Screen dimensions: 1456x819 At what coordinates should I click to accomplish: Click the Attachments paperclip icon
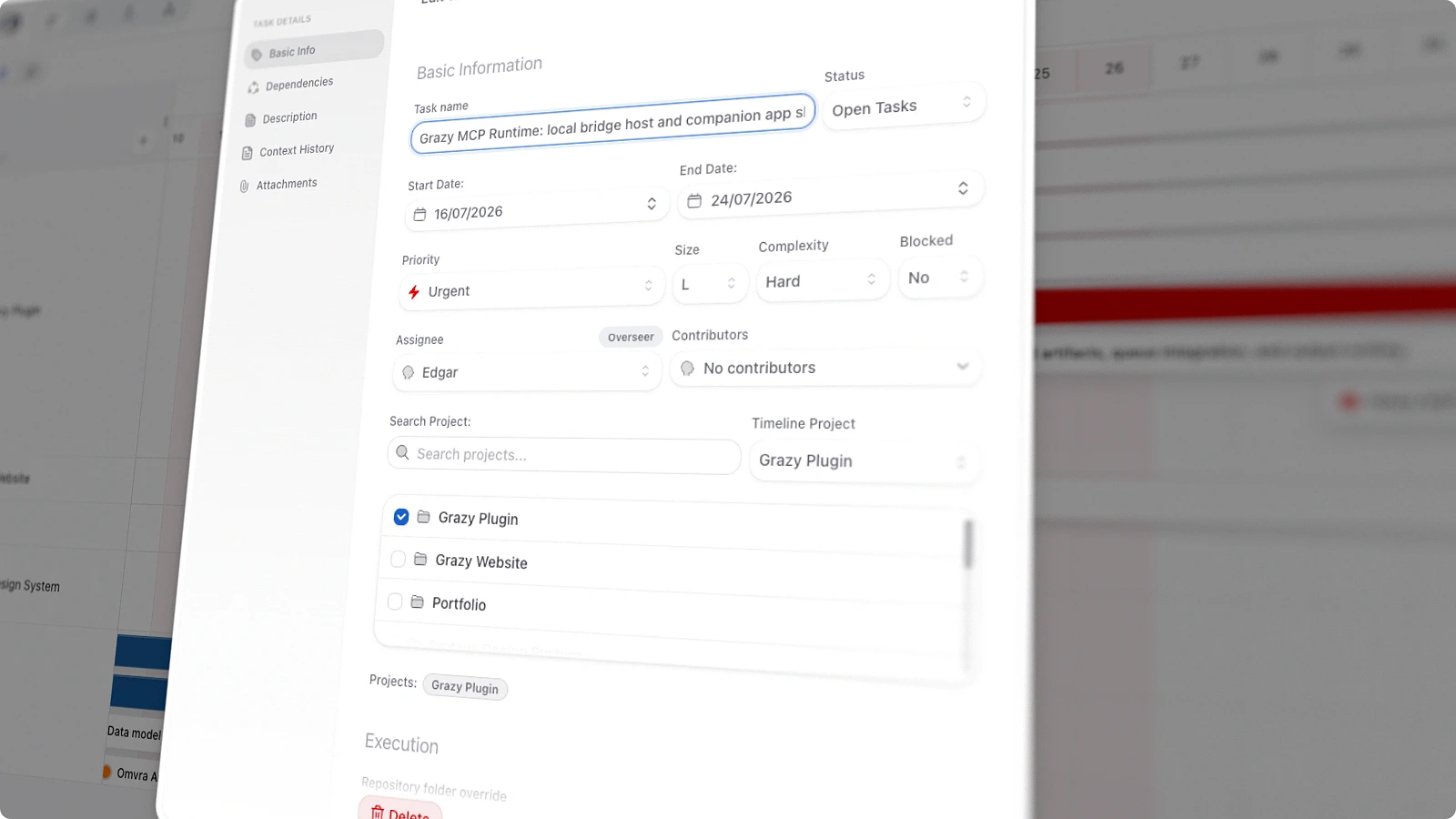pos(244,187)
